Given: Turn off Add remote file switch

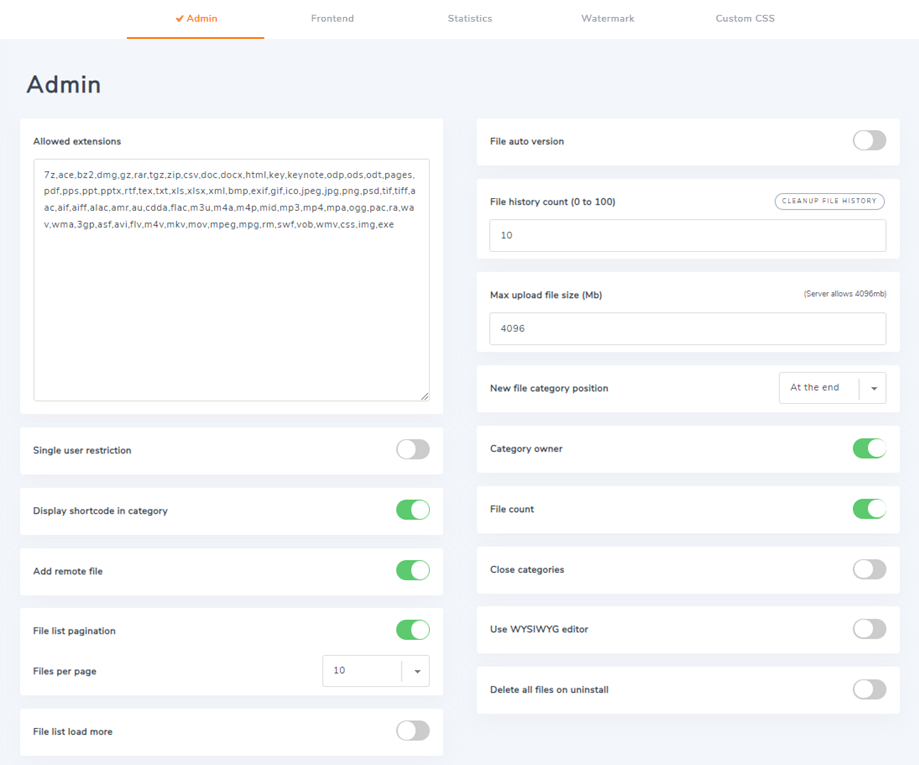Looking at the screenshot, I should pos(412,570).
